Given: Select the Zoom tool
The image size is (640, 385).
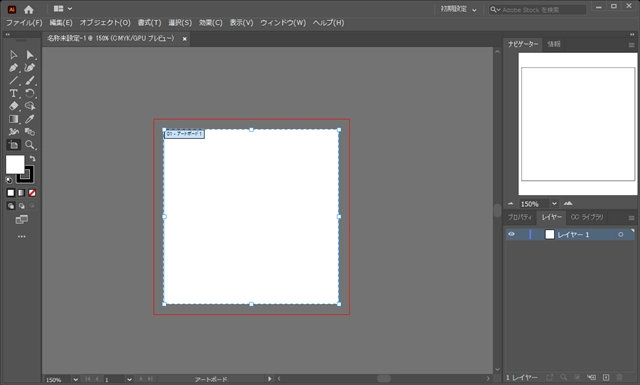Looking at the screenshot, I should point(29,145).
